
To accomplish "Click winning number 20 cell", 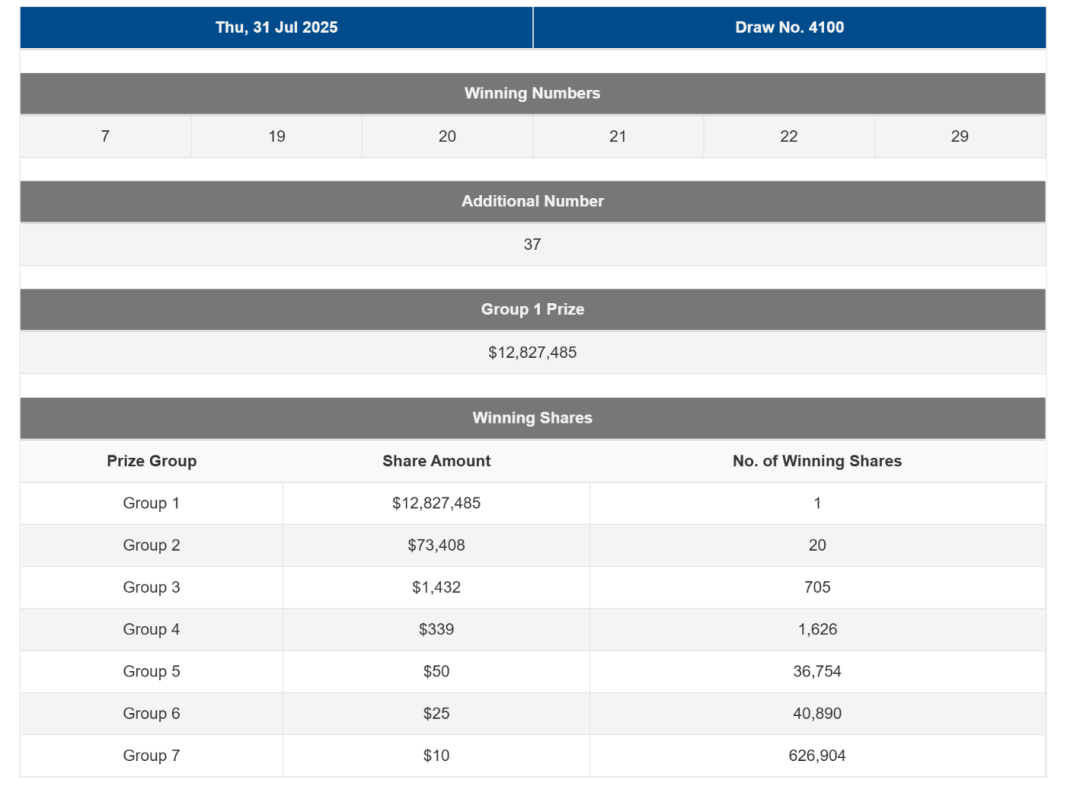I will 447,136.
